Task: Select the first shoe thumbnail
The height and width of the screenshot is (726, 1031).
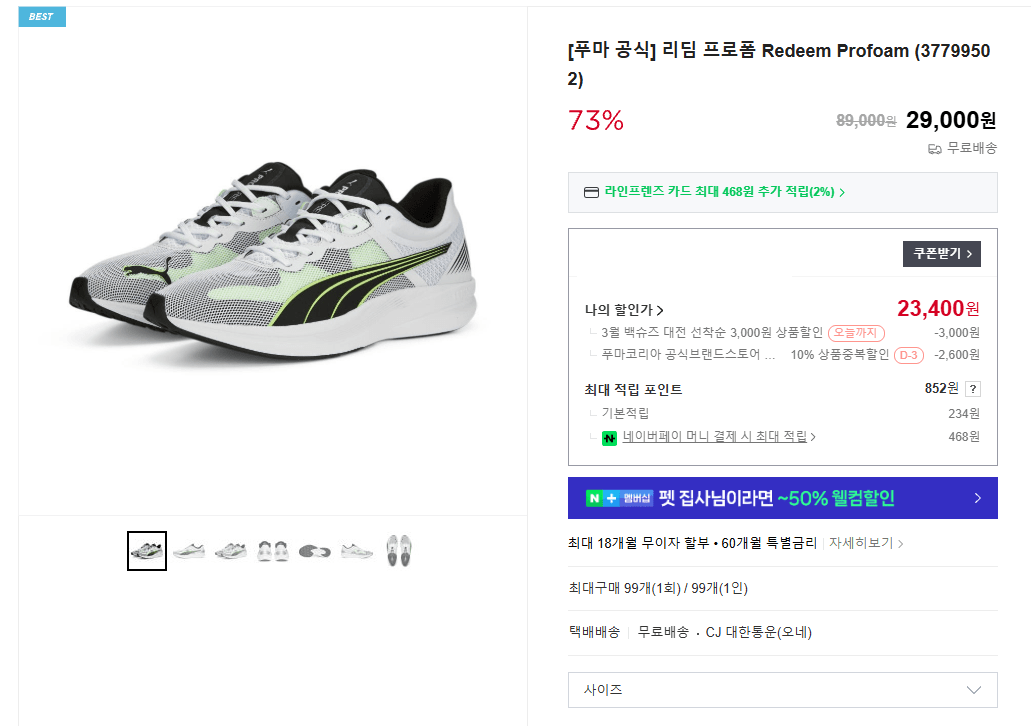Action: click(x=146, y=550)
